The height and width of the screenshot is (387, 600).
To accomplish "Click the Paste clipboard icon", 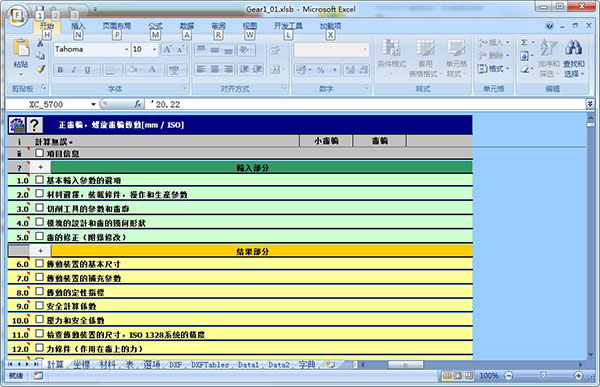I will (x=21, y=48).
